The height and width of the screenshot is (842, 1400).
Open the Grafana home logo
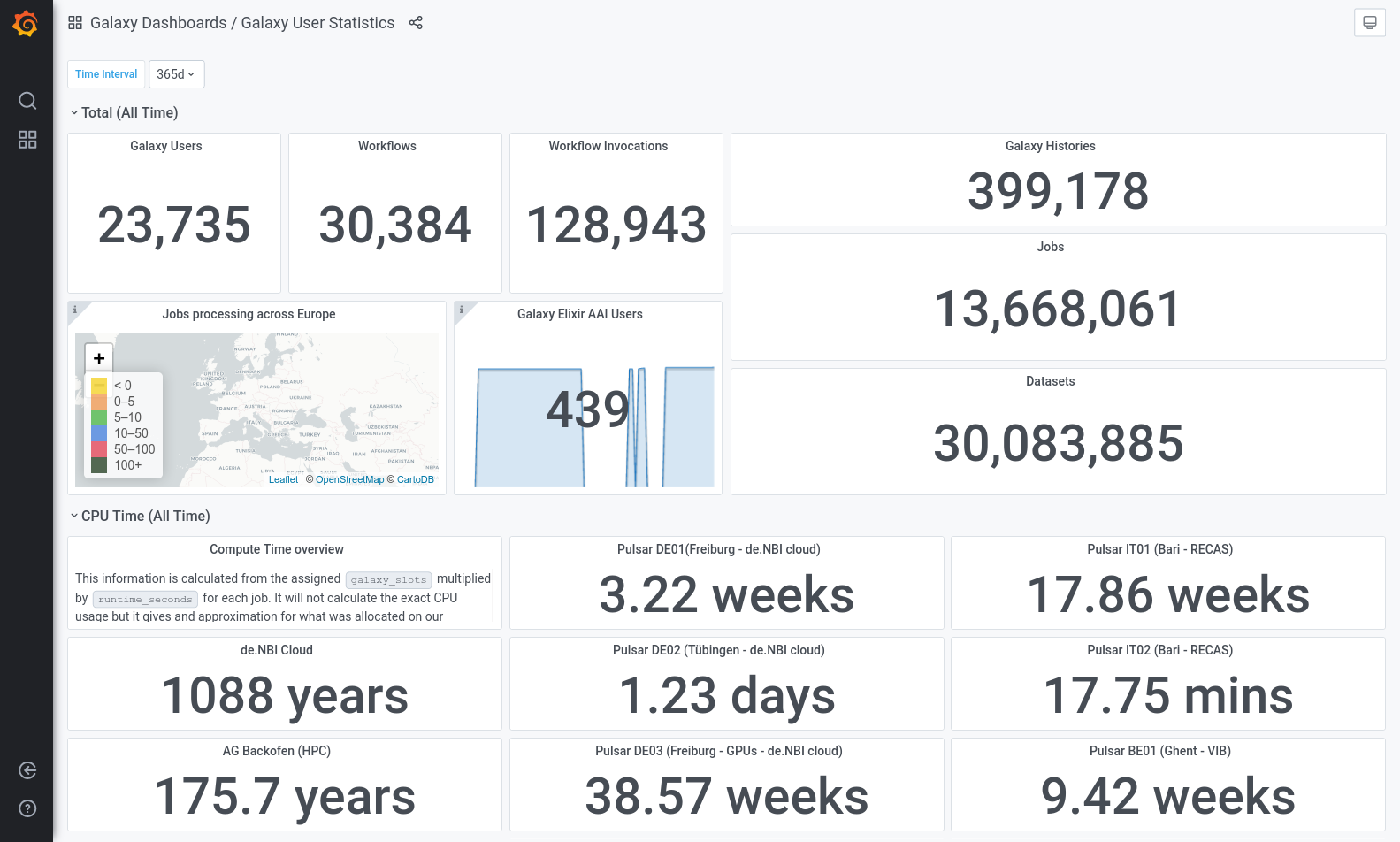26,24
